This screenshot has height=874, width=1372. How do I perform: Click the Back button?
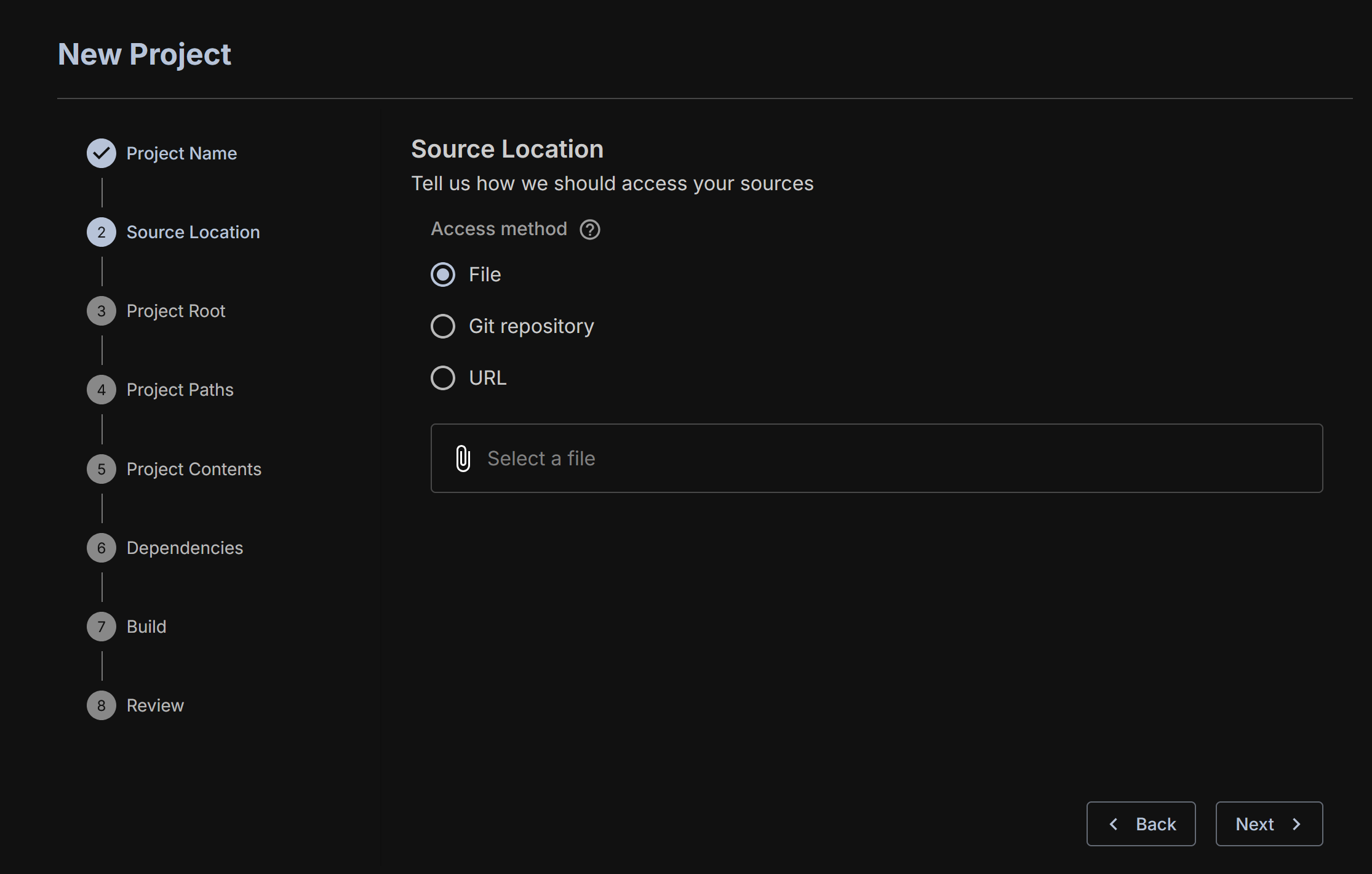pyautogui.click(x=1141, y=824)
